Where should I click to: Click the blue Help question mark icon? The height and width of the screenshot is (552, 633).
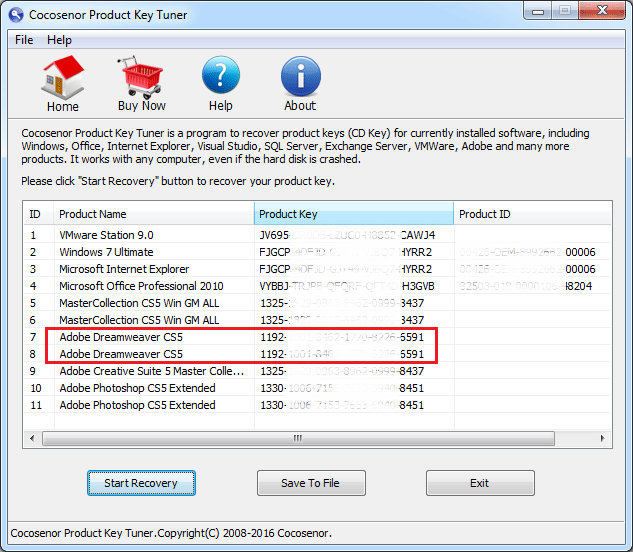(221, 75)
